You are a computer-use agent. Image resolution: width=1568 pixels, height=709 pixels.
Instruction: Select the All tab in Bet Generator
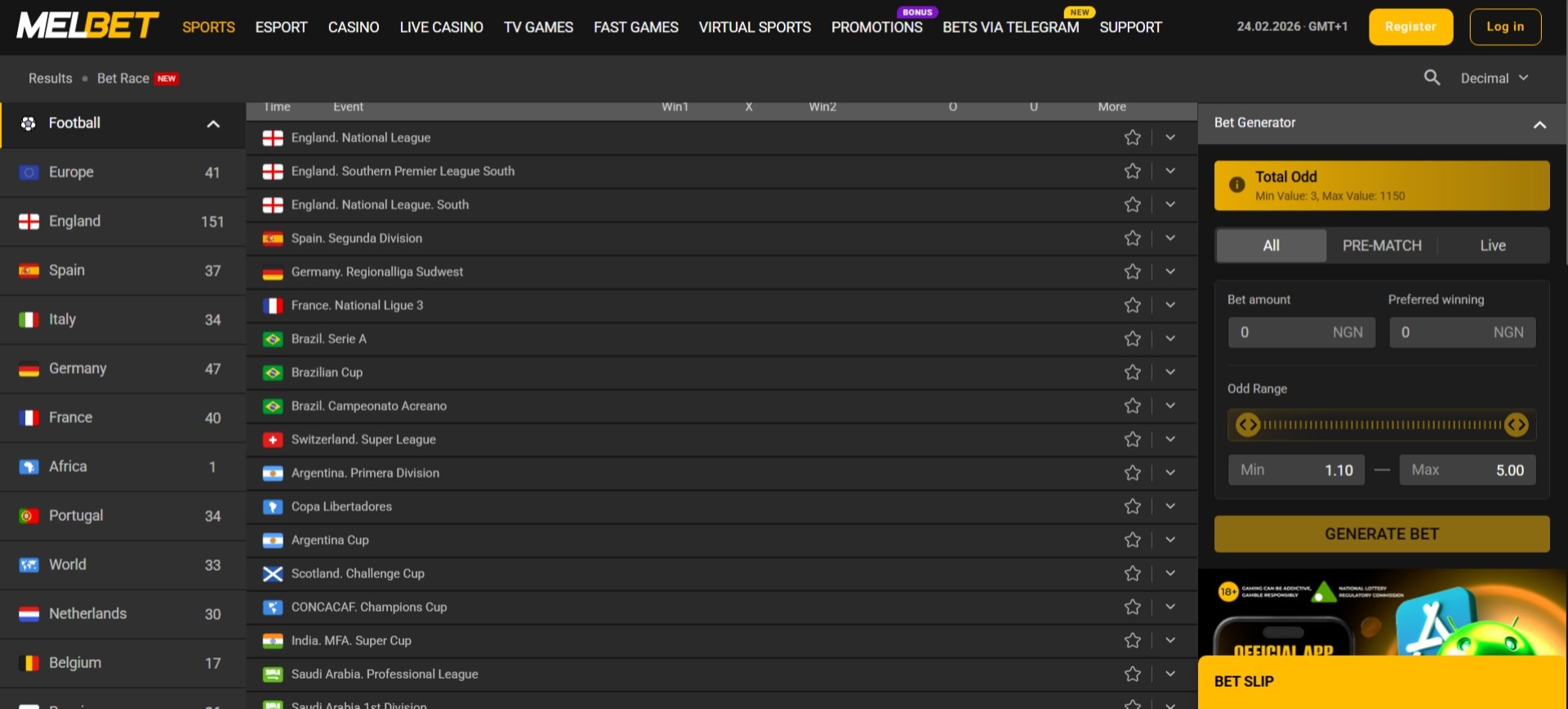(x=1272, y=245)
